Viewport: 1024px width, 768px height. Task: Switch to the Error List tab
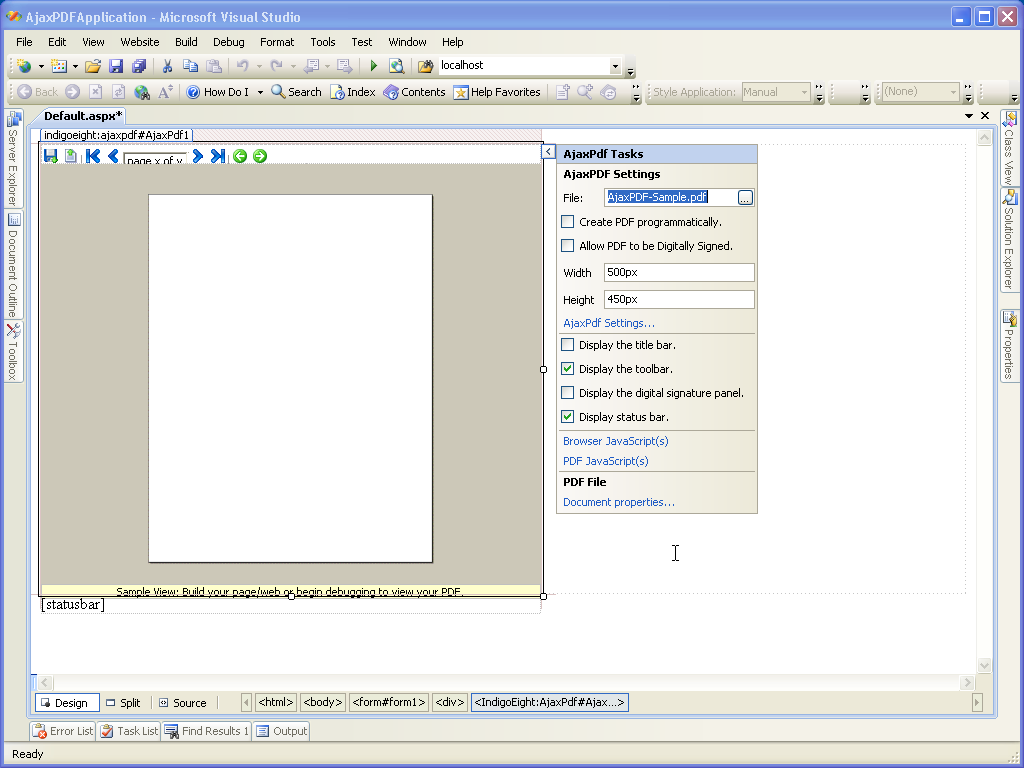(62, 731)
